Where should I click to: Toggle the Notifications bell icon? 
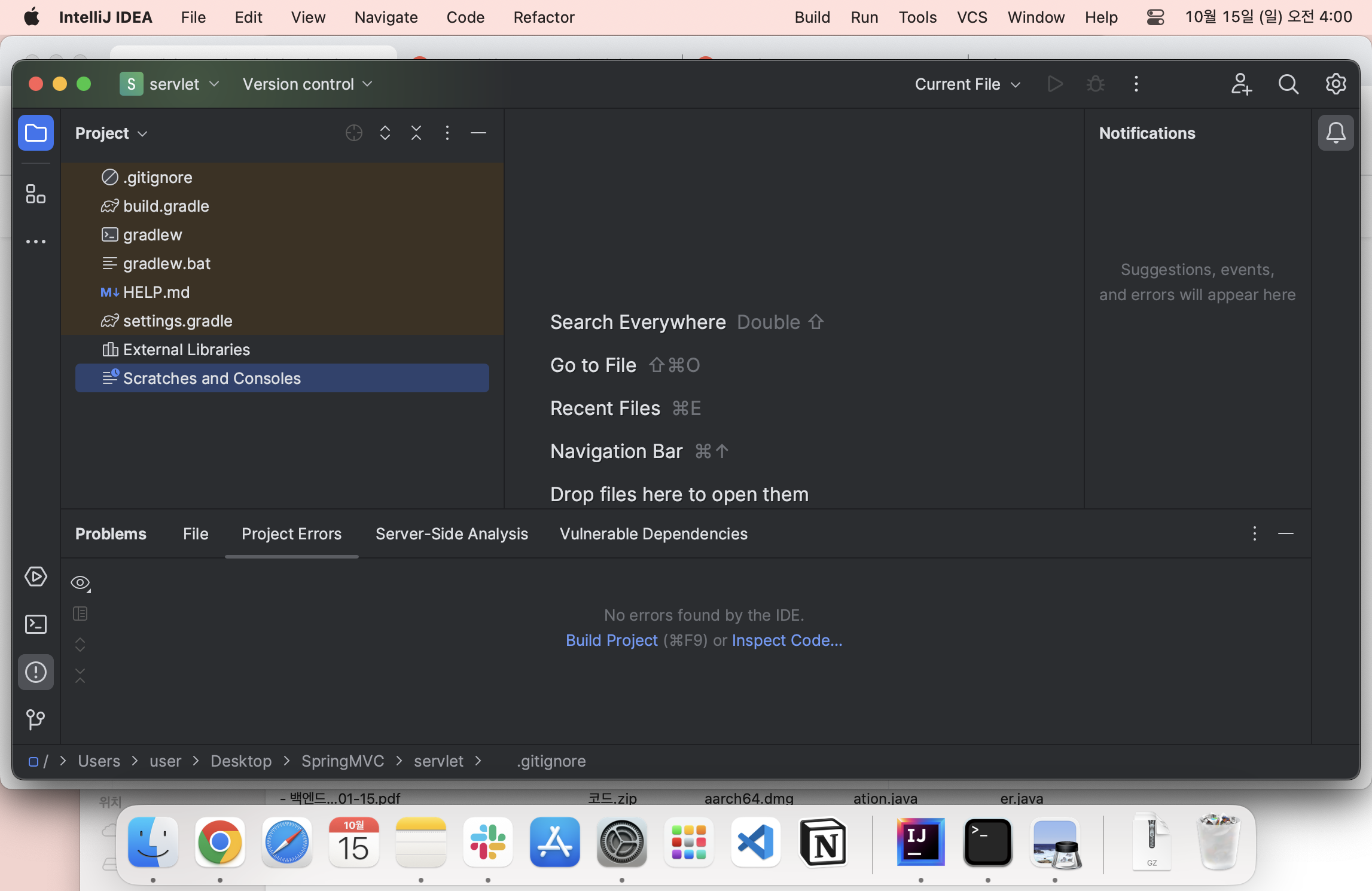pos(1336,133)
